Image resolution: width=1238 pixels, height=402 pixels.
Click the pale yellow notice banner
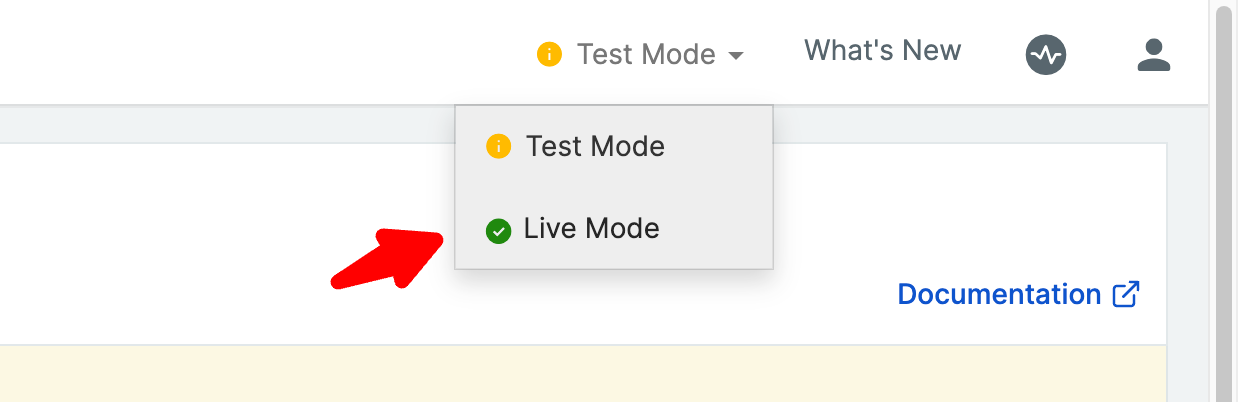click(x=583, y=374)
